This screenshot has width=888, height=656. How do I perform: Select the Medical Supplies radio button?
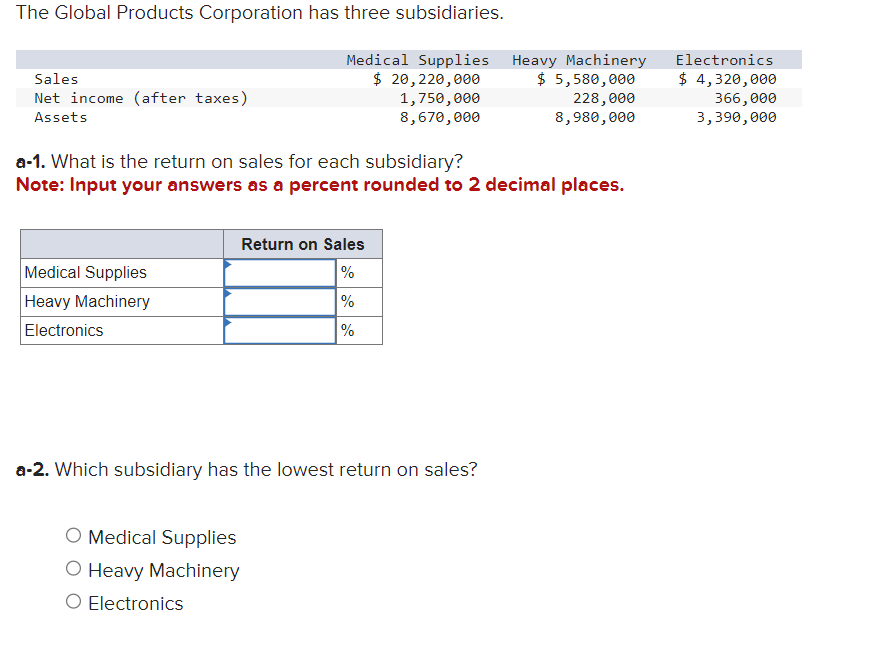pos(73,535)
